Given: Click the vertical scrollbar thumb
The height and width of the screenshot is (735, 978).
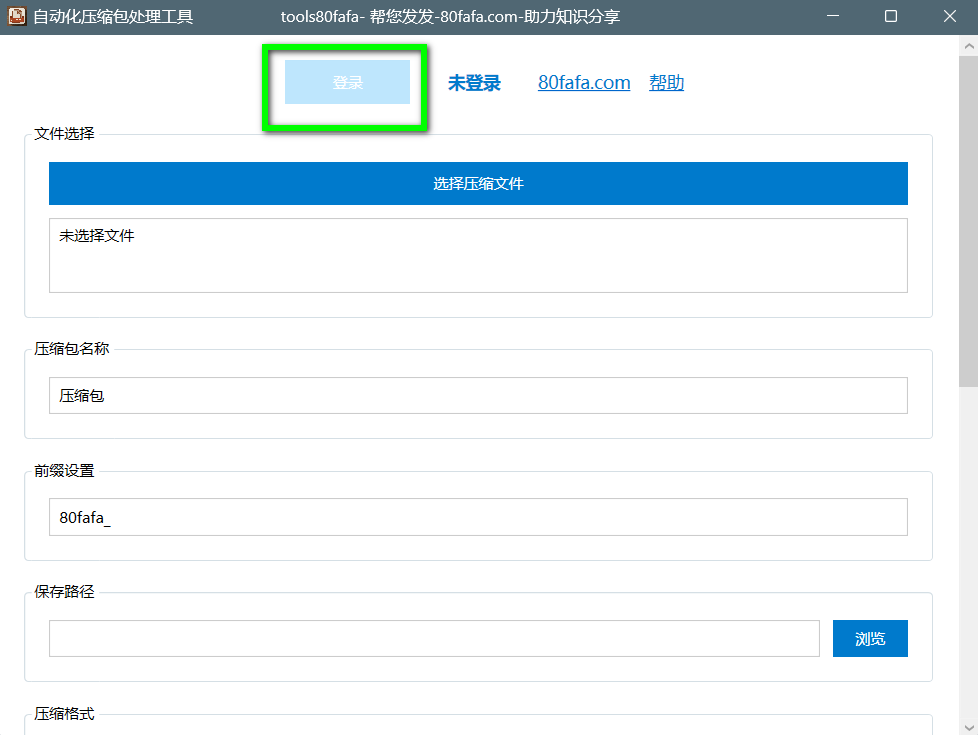Looking at the screenshot, I should pyautogui.click(x=968, y=220).
